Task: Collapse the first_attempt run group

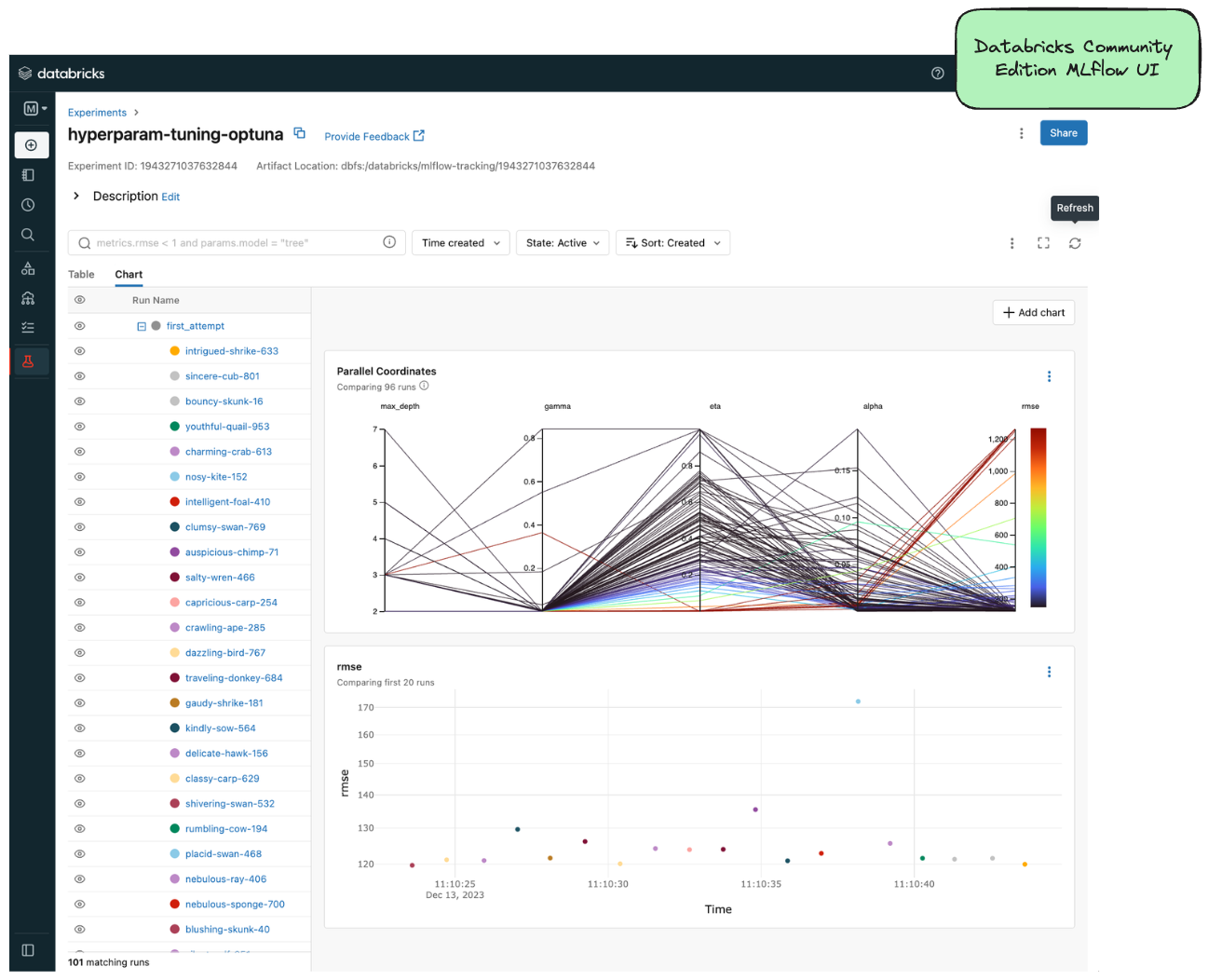Action: tap(142, 326)
